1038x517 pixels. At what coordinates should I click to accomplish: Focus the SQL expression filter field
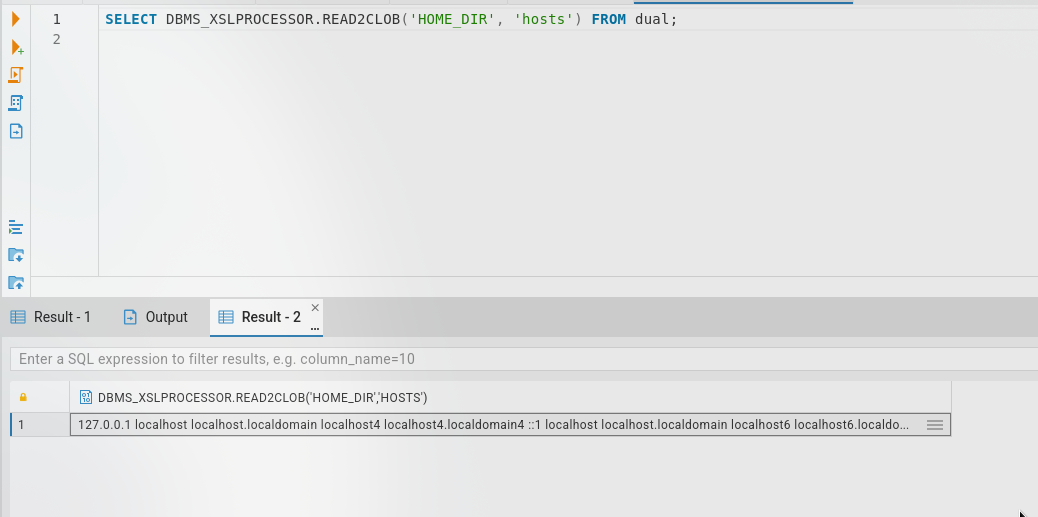point(523,359)
